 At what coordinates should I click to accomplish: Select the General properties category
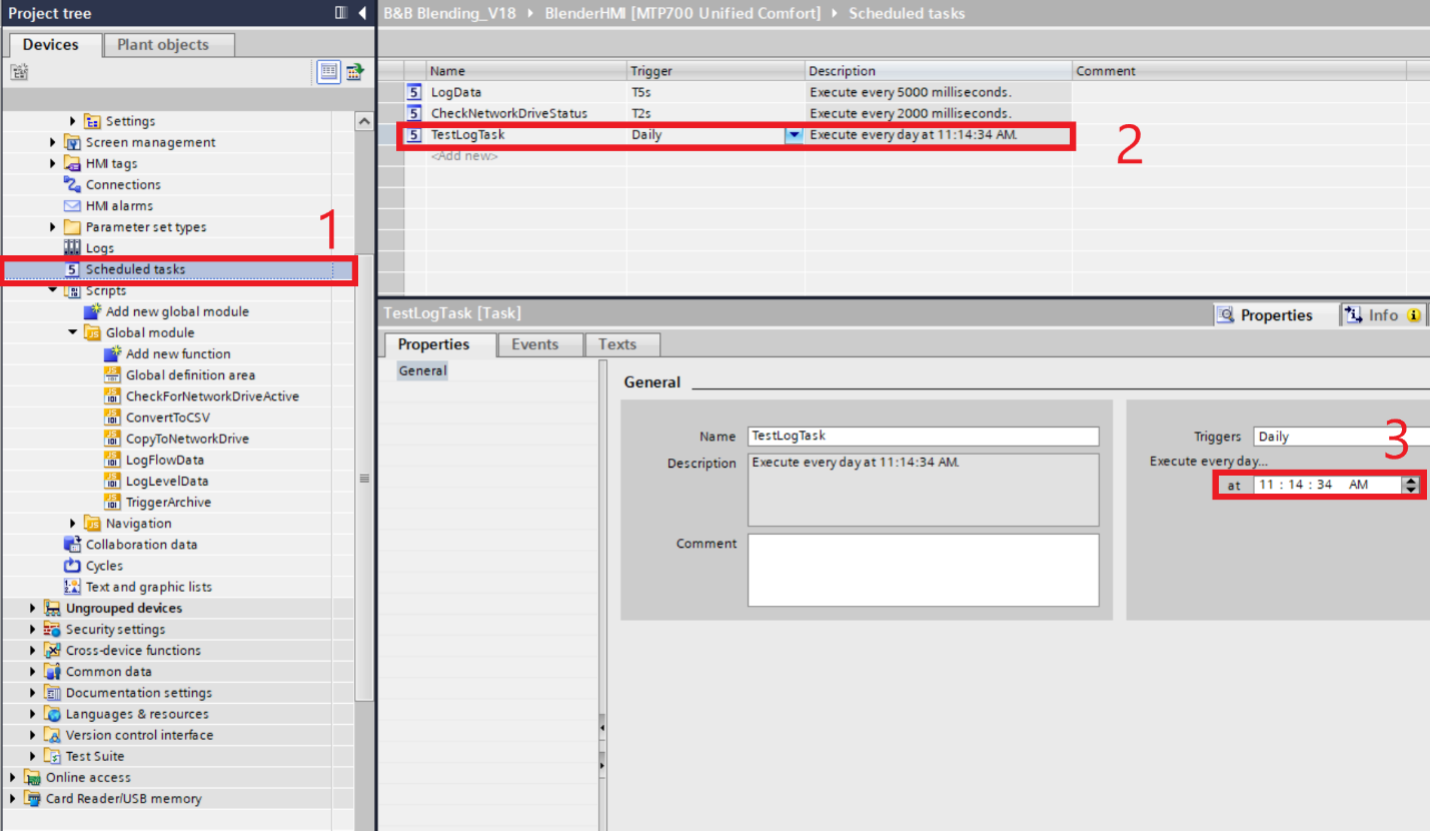click(423, 370)
